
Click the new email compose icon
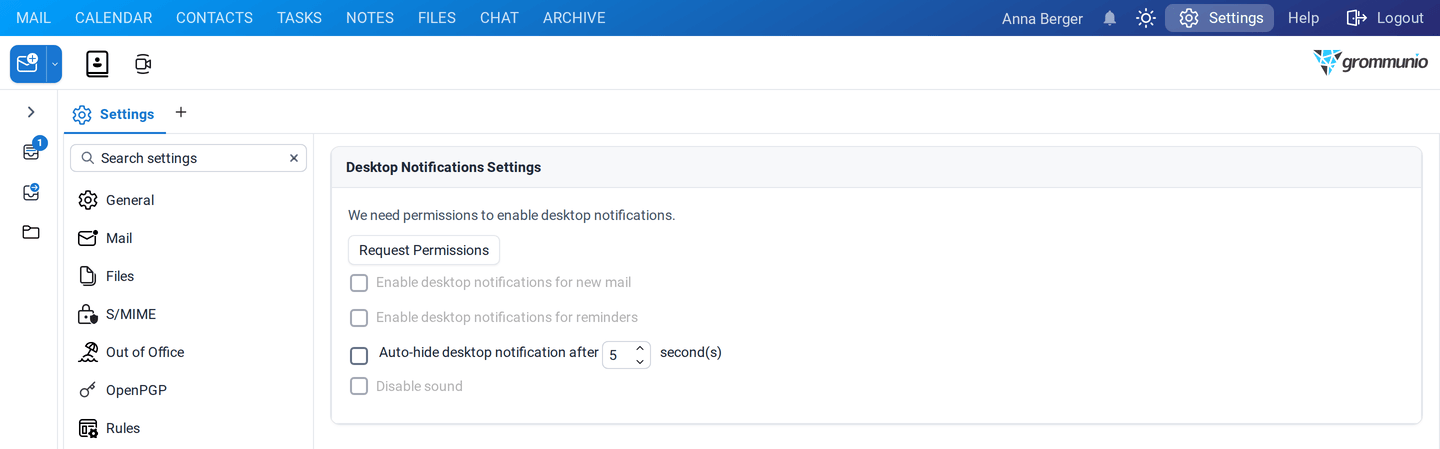[x=28, y=64]
